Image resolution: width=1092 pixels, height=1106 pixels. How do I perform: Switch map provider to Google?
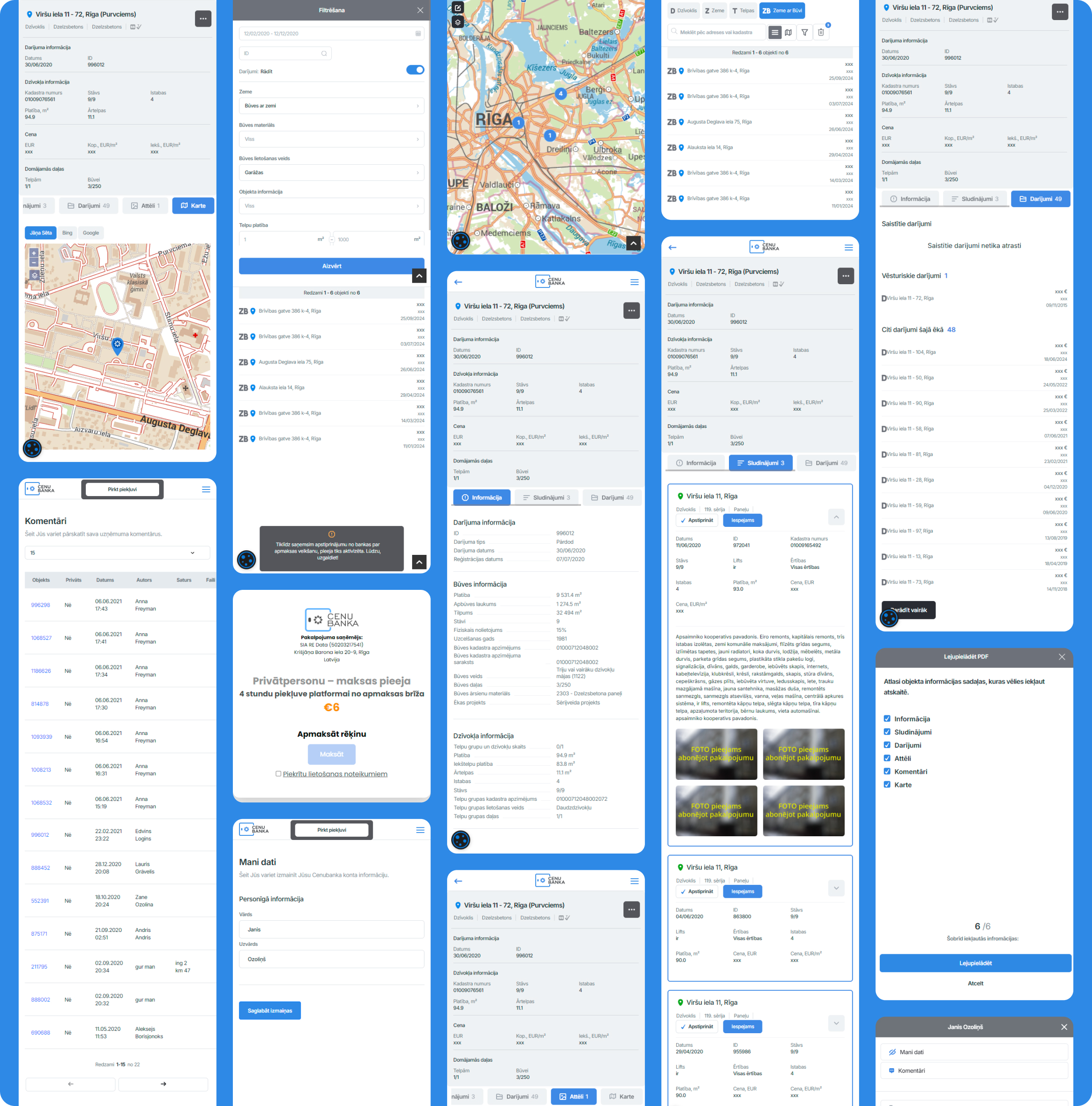(x=91, y=233)
